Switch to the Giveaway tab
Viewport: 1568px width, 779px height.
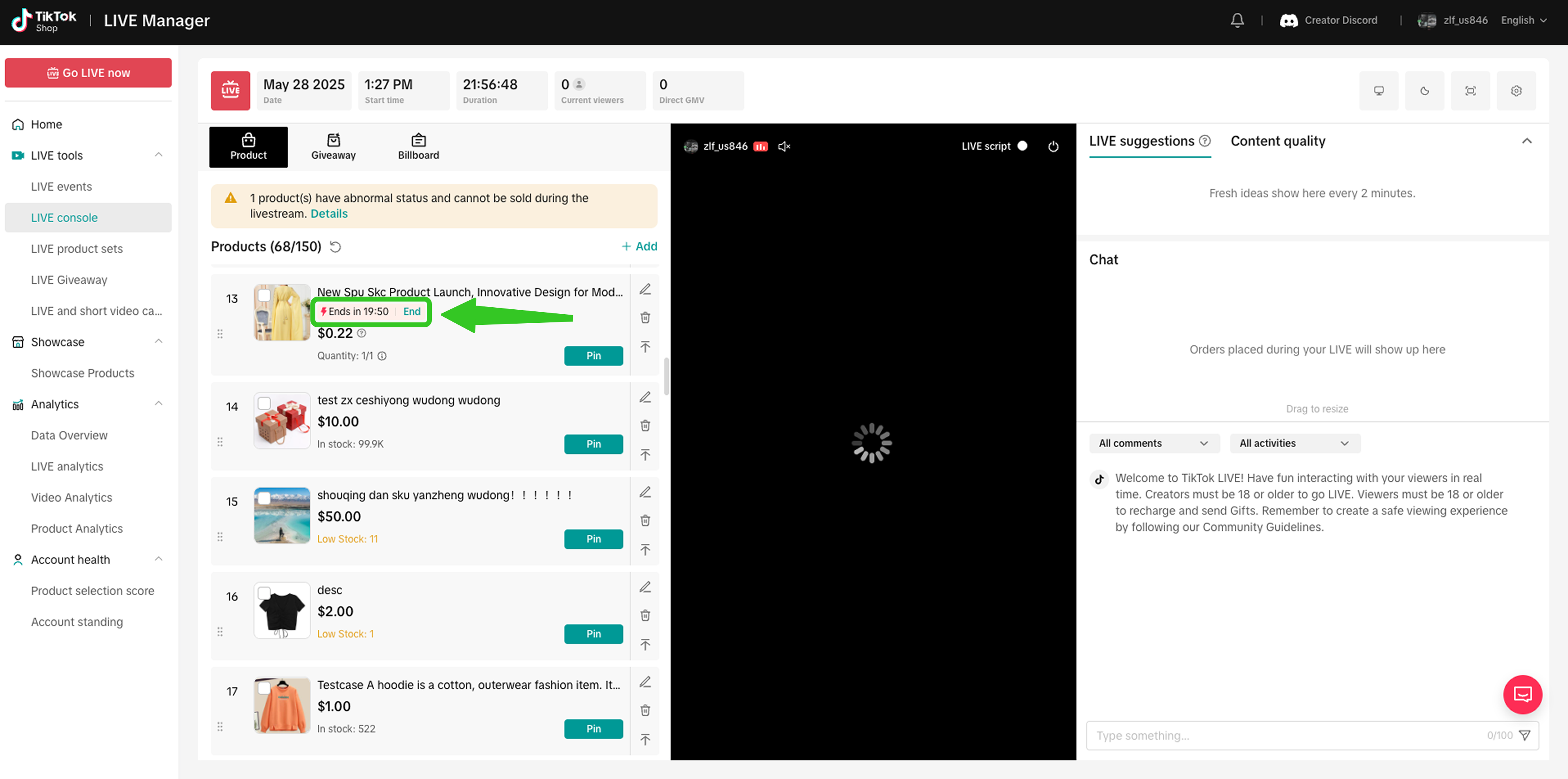point(333,147)
